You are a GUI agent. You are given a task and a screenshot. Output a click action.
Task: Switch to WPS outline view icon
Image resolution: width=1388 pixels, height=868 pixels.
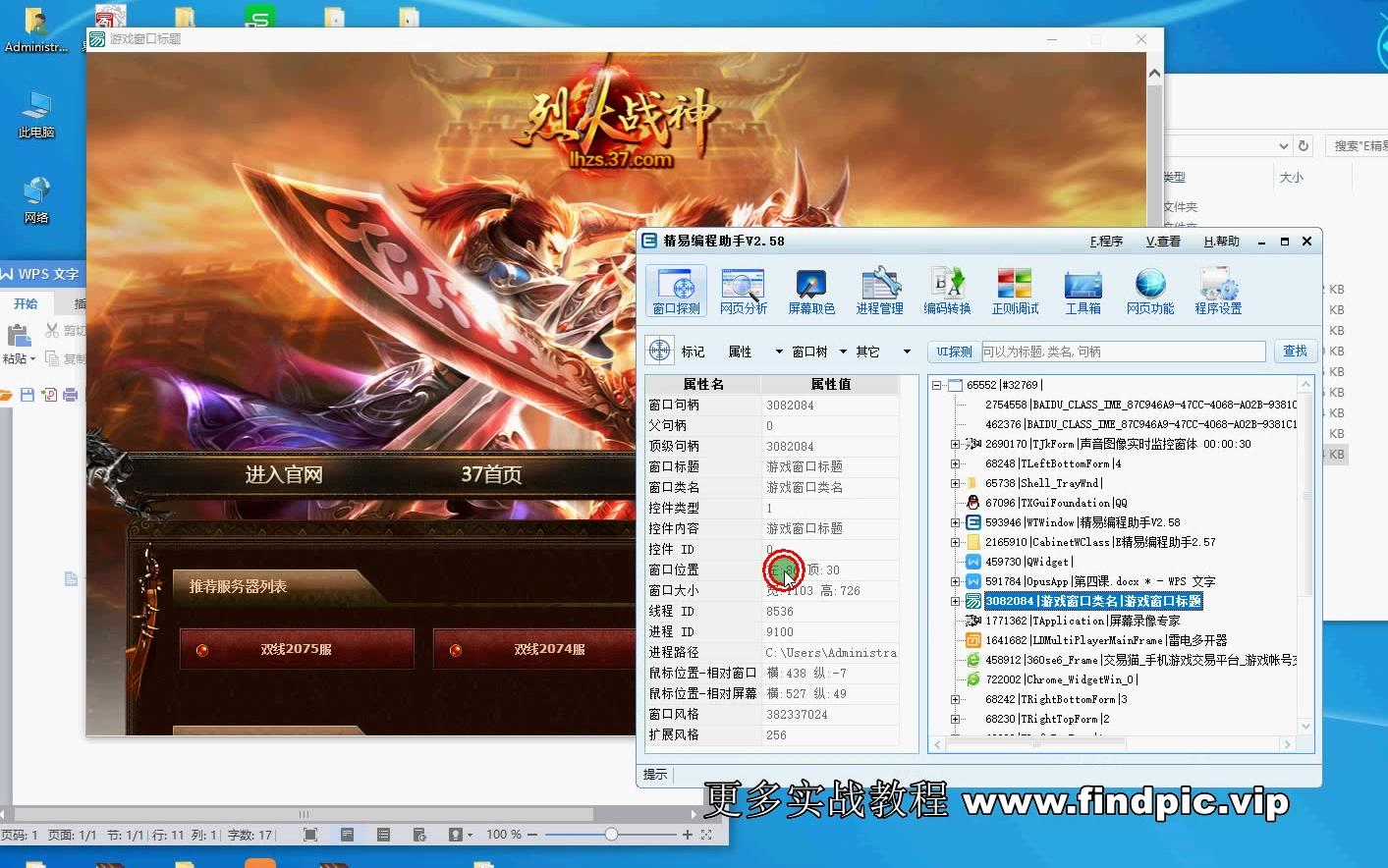coord(383,835)
